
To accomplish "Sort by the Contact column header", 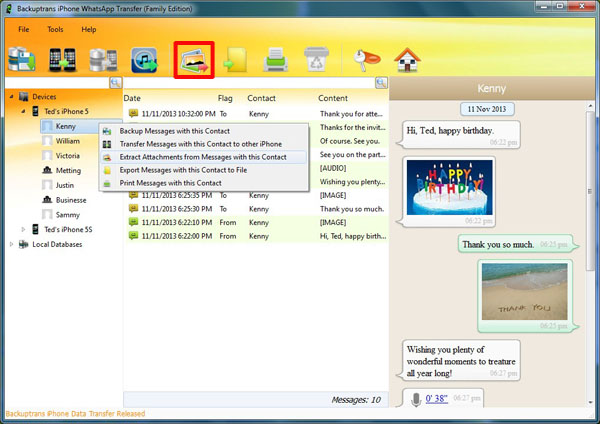I will pos(261,98).
